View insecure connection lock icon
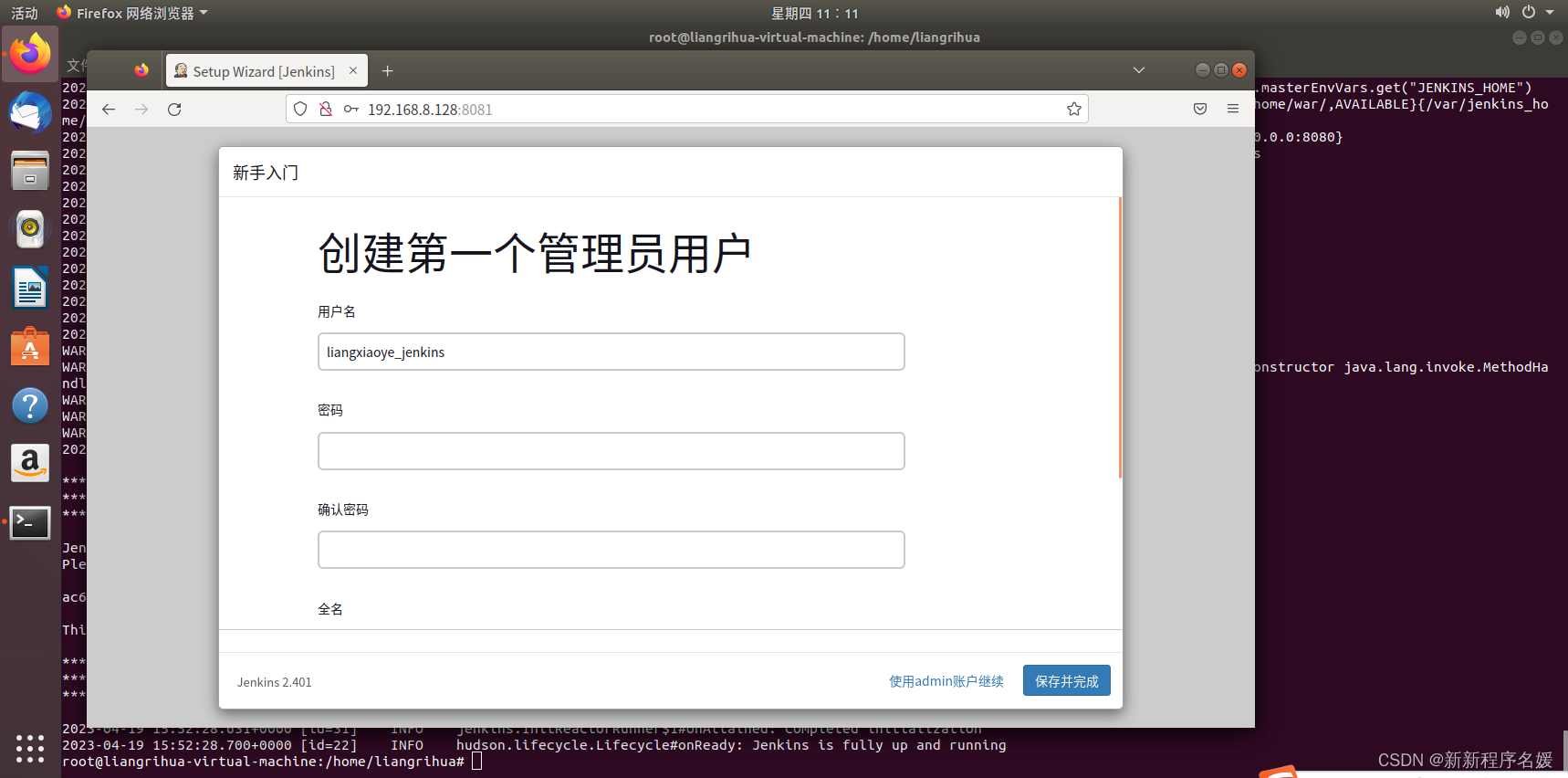 [325, 110]
